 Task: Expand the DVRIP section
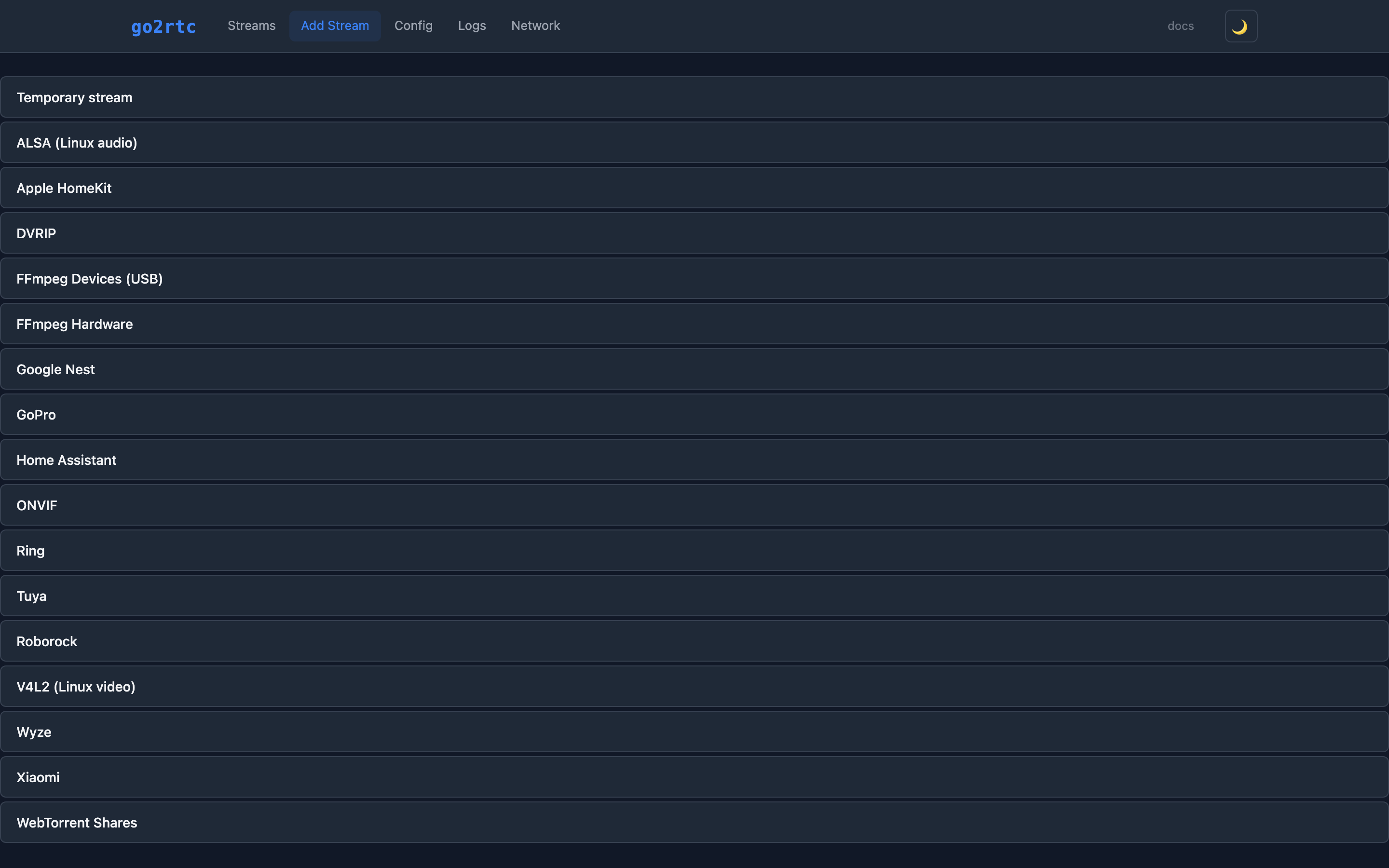(x=694, y=234)
